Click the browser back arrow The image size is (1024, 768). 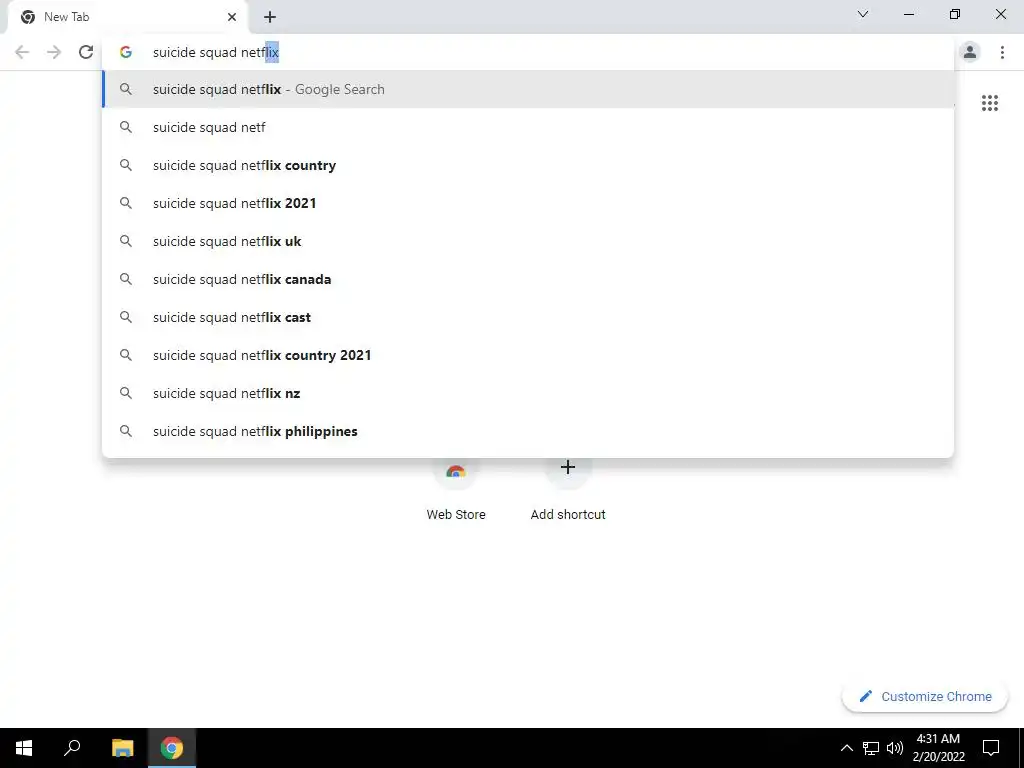pyautogui.click(x=22, y=52)
